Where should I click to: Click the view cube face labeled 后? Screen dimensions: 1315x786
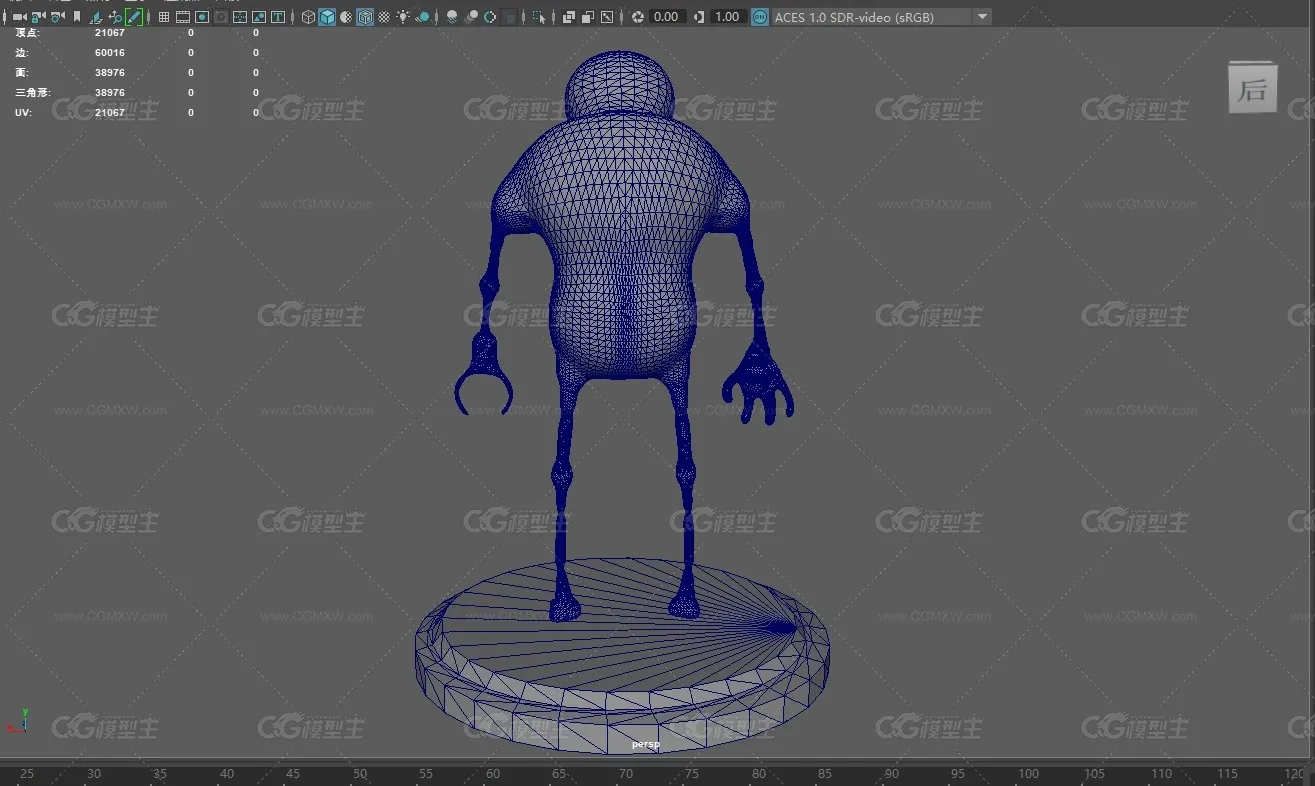pos(1253,89)
